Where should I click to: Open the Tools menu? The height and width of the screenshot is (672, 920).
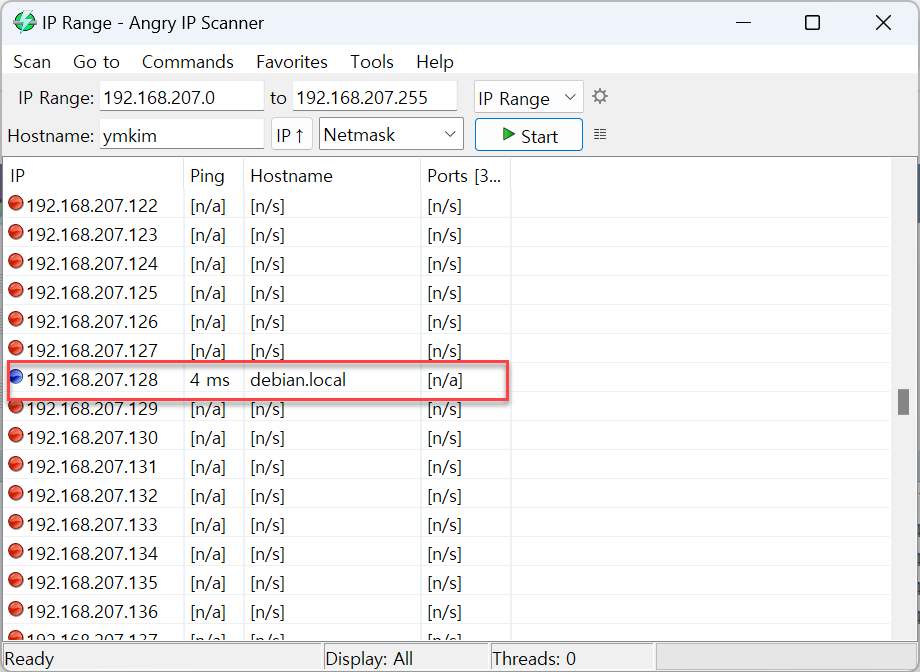pos(372,62)
